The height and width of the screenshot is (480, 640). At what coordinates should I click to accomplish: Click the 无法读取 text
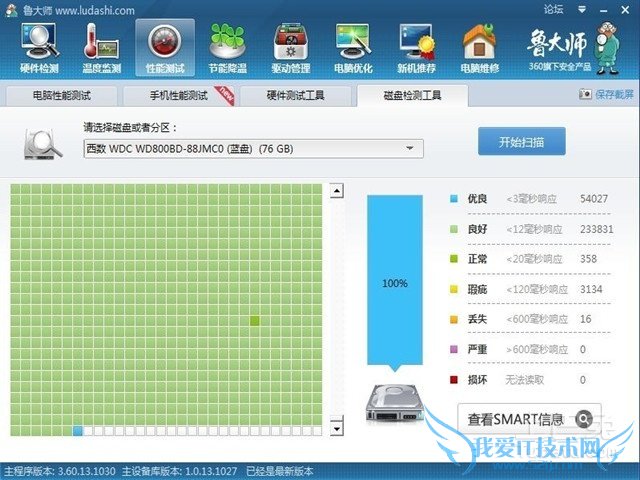pyautogui.click(x=524, y=380)
